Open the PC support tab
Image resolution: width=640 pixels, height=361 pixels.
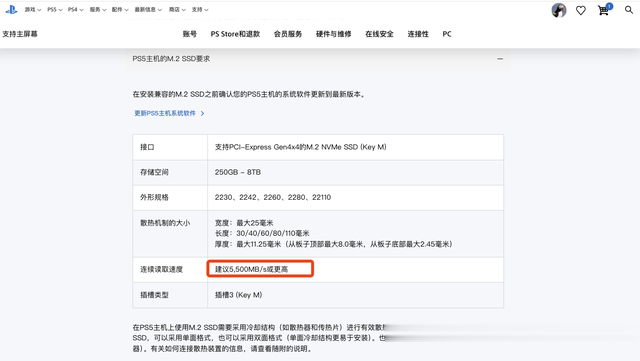pos(447,34)
